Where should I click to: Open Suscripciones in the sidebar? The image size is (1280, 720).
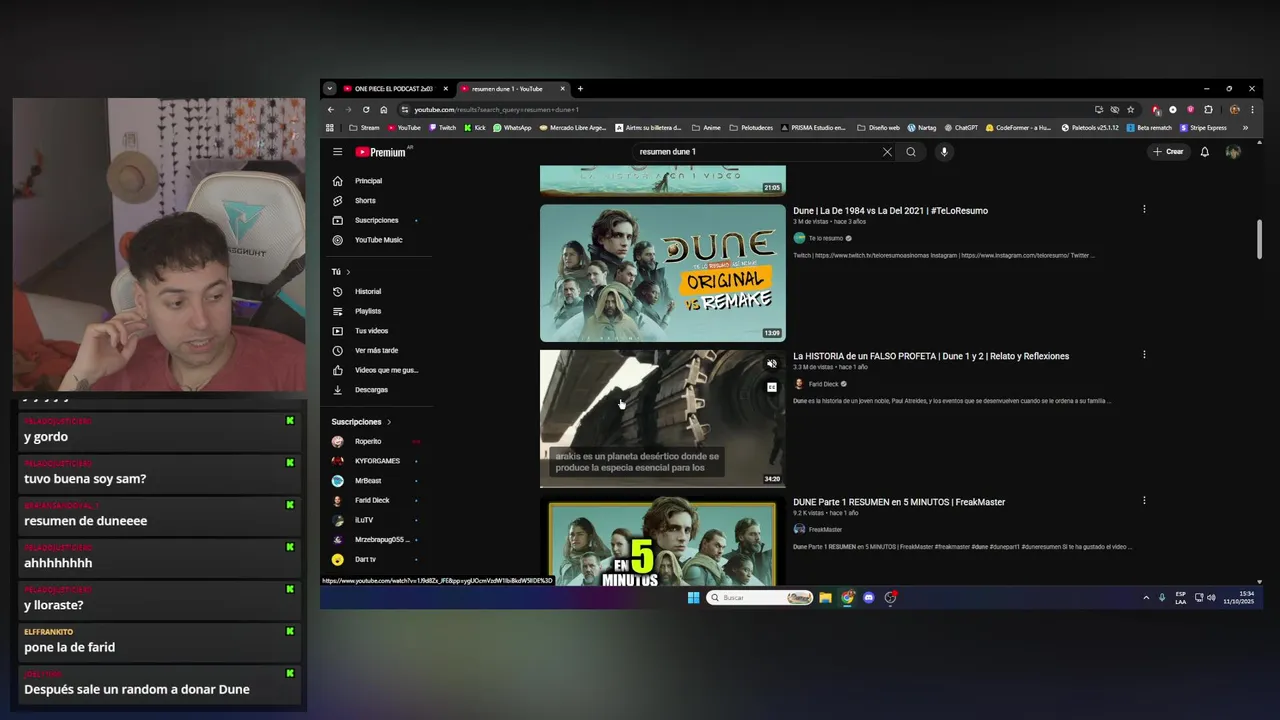(x=376, y=220)
